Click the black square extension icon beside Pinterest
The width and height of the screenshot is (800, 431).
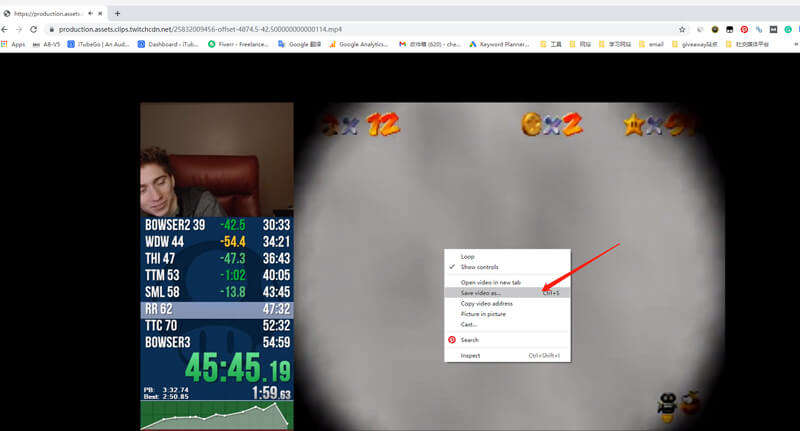click(x=730, y=30)
